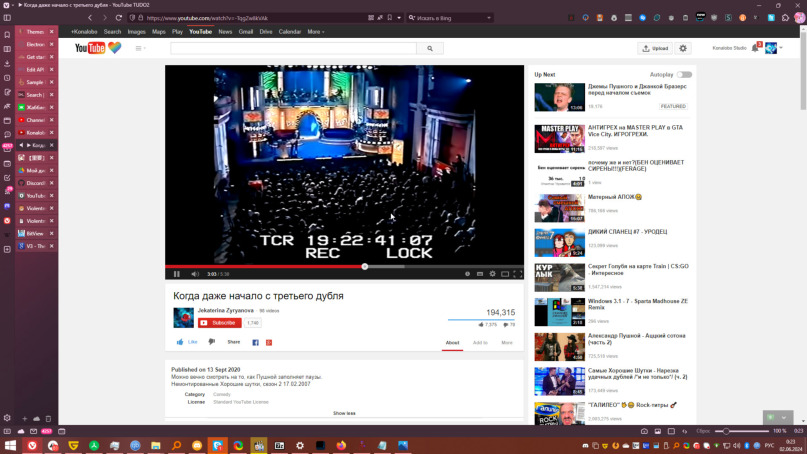Viewport: 807px width, 454px height.
Task: Toggle the browser panel sidebar icon
Action: click(x=7, y=18)
